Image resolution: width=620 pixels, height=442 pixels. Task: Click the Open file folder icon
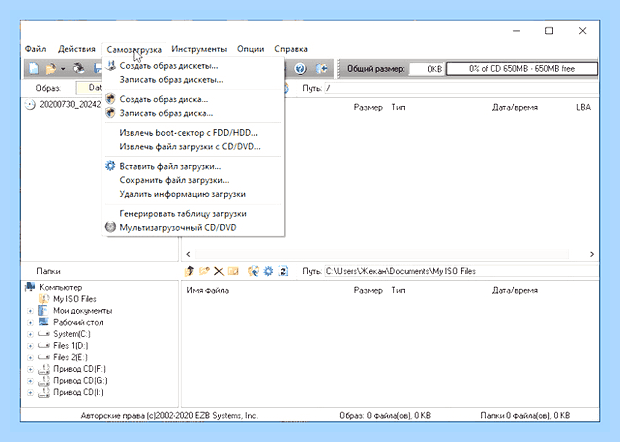tap(51, 69)
